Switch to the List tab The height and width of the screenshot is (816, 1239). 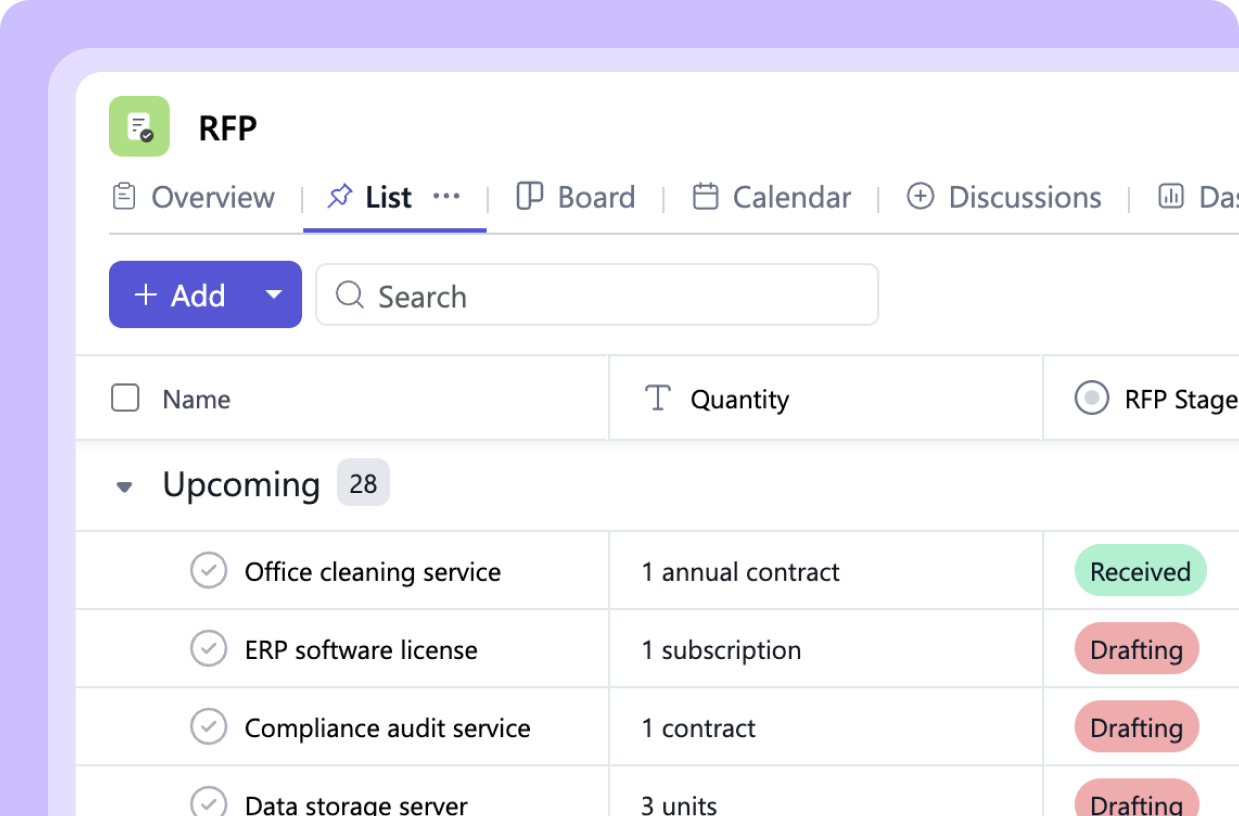(387, 197)
